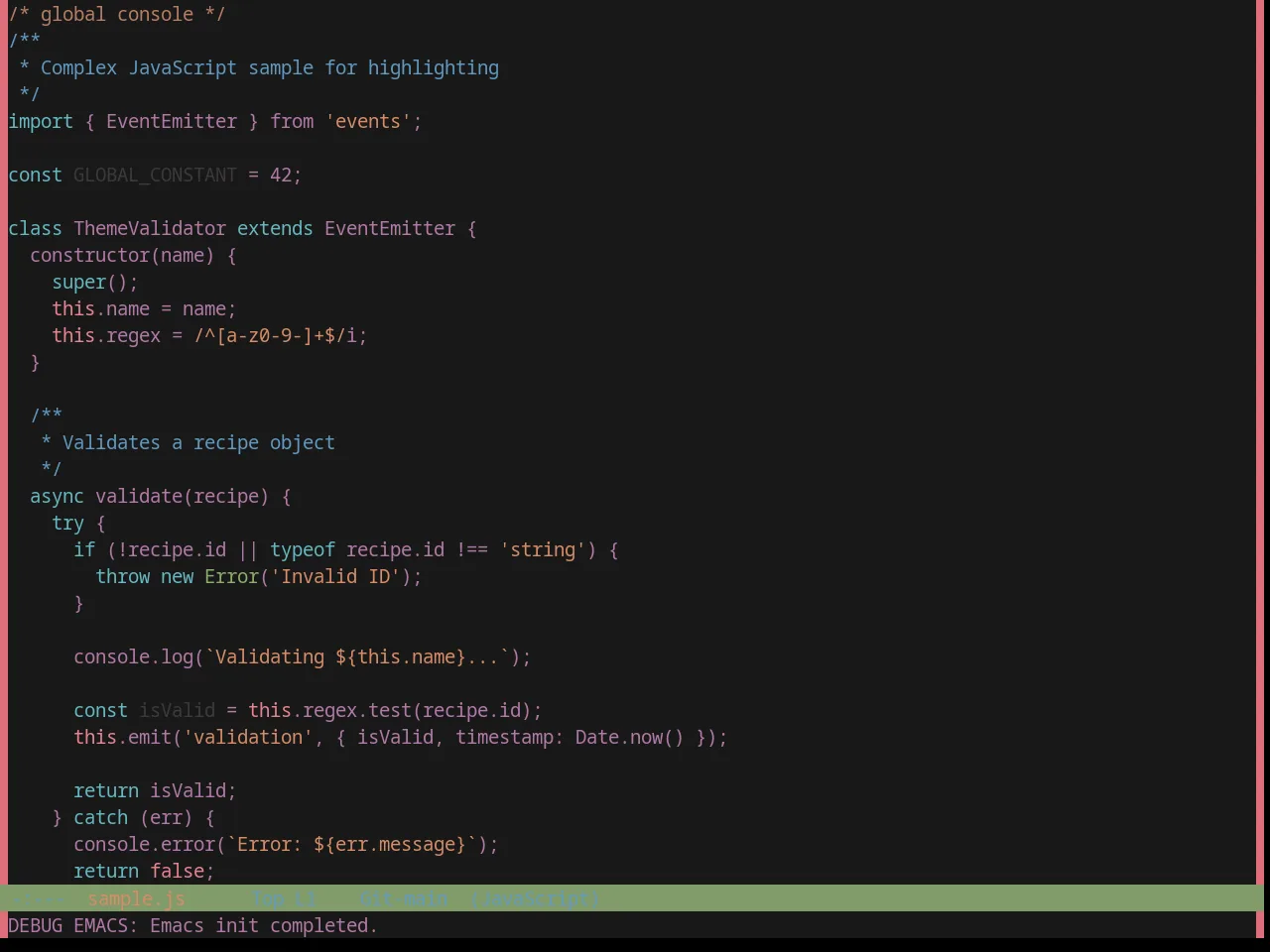Image resolution: width=1270 pixels, height=952 pixels.
Task: Click the 'validation' string
Action: point(248,737)
